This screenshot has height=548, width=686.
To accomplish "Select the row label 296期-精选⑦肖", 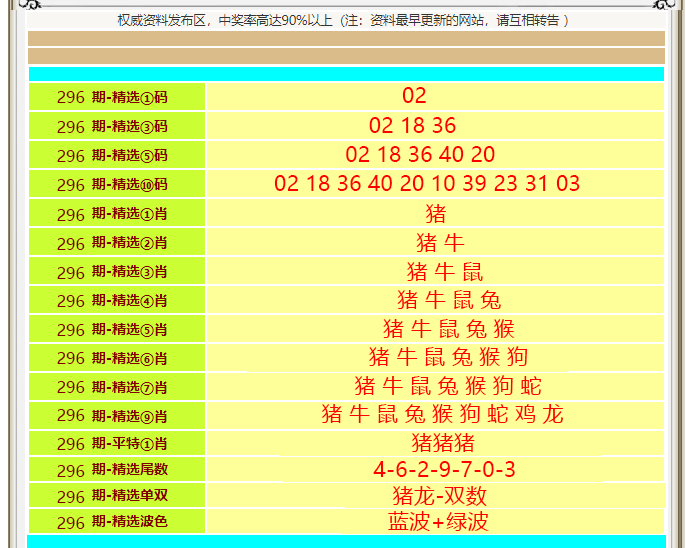I will pos(112,387).
